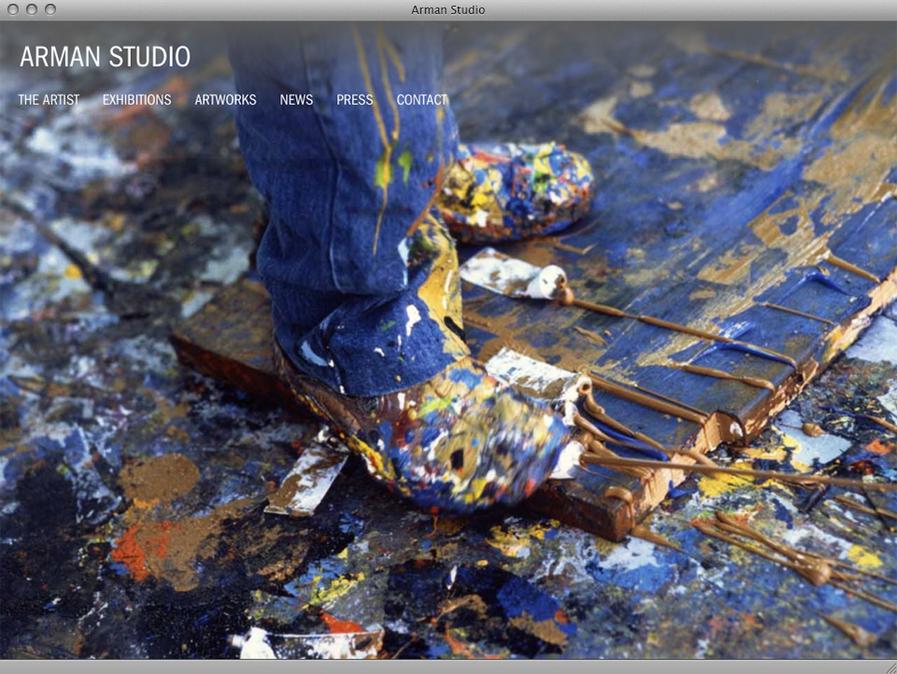The width and height of the screenshot is (897, 674).
Task: Click the ARMAN STUDIO site logo
Action: [105, 57]
